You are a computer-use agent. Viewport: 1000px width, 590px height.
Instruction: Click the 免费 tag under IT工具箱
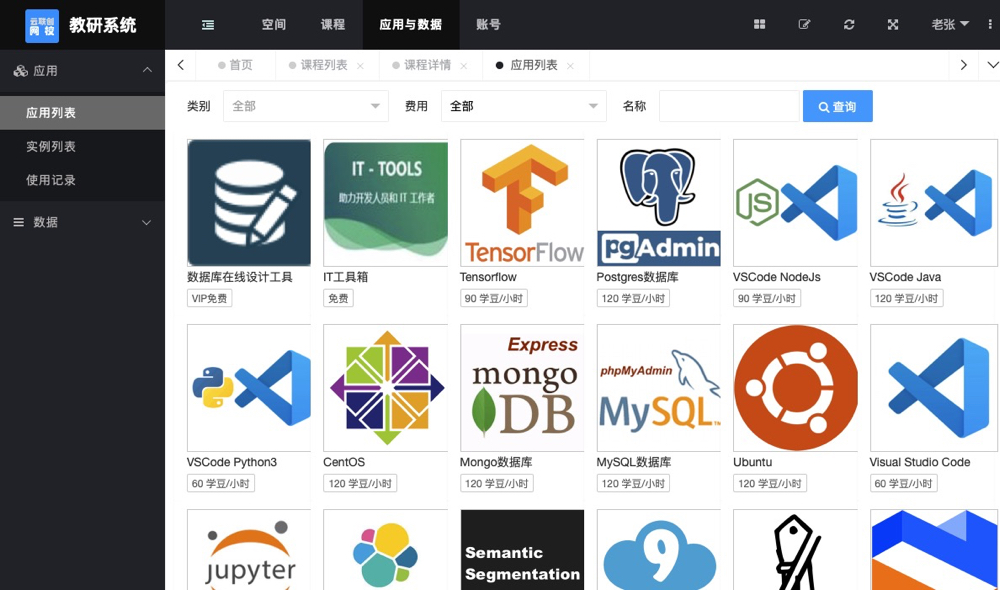(x=338, y=298)
